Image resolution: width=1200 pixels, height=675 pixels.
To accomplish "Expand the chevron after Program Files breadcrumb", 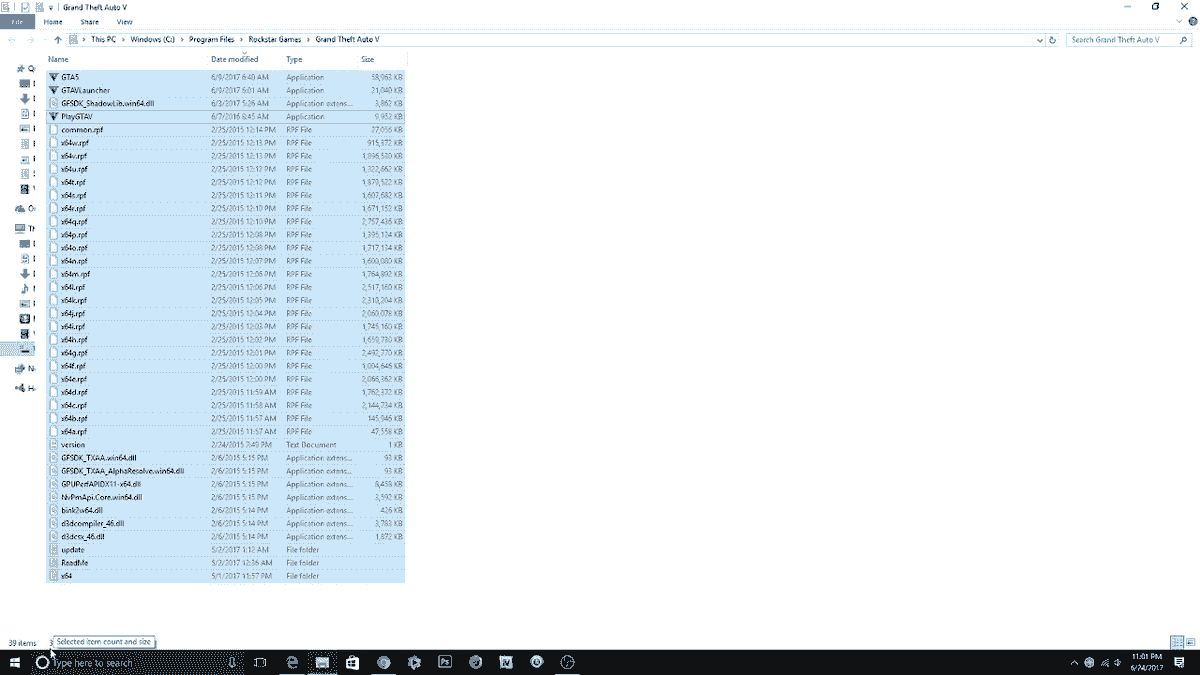I will [x=240, y=40].
